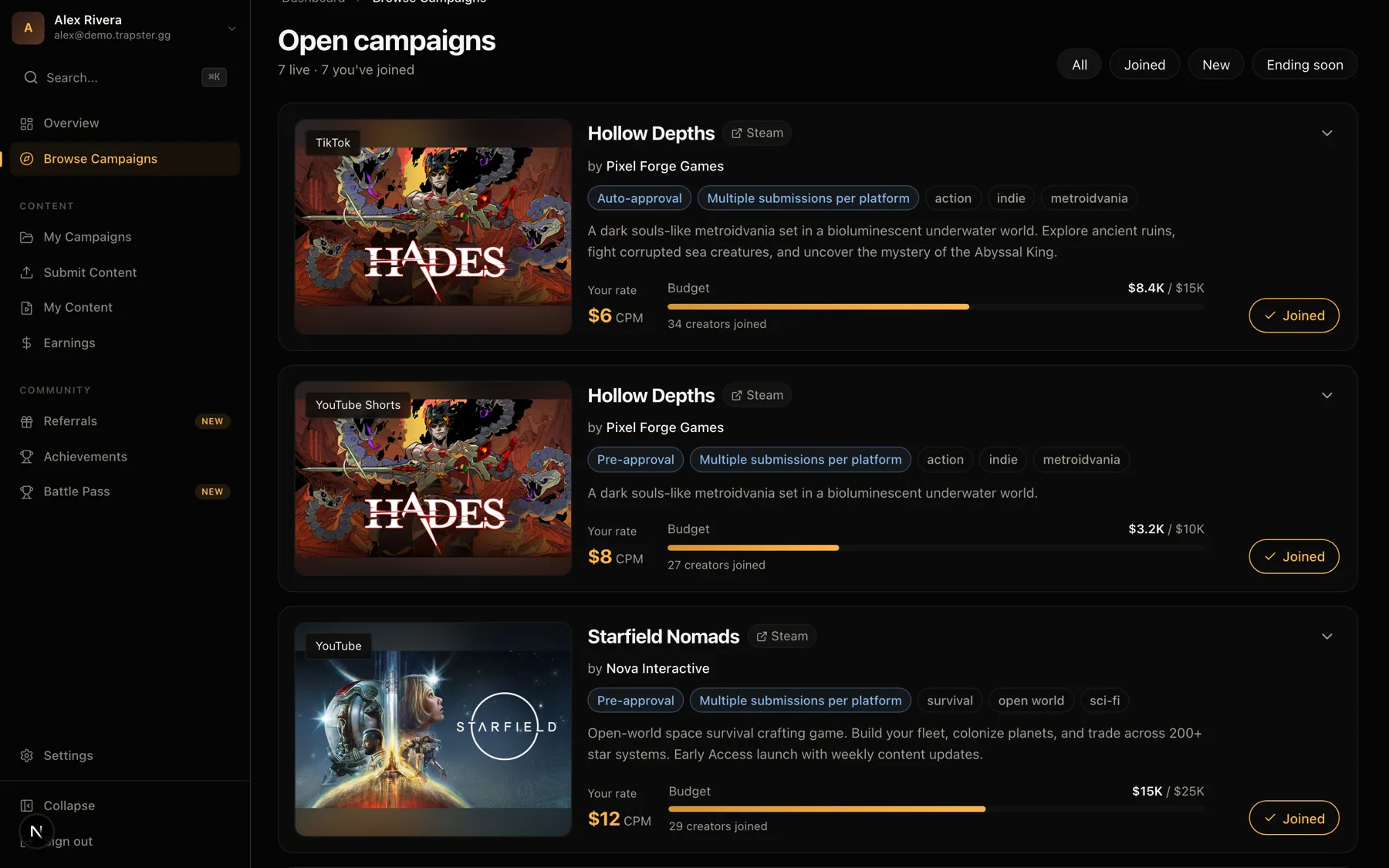Click the Battle Pass trophy icon
Viewport: 1389px width, 868px height.
point(27,492)
